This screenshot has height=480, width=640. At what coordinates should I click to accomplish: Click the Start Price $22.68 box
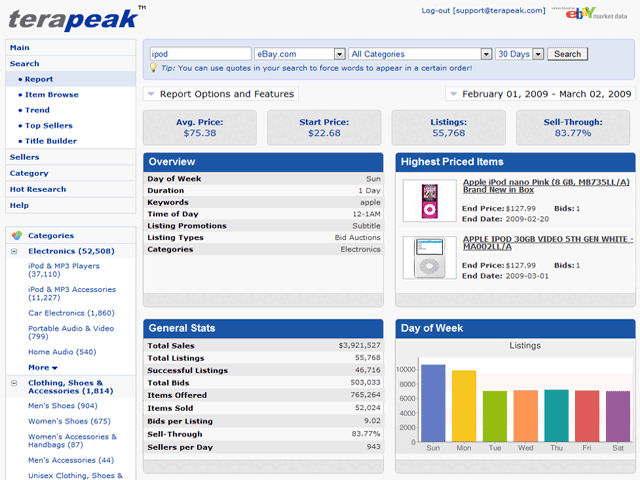(x=324, y=127)
